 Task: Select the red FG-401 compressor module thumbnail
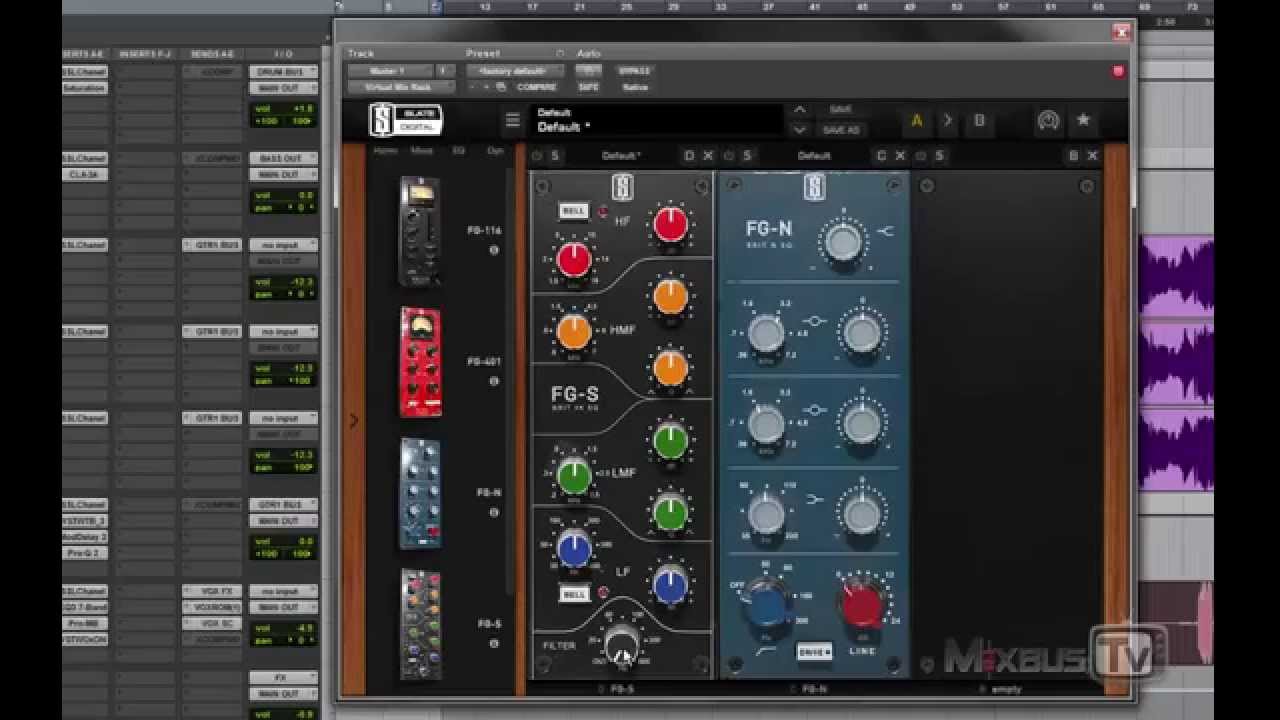(x=420, y=362)
